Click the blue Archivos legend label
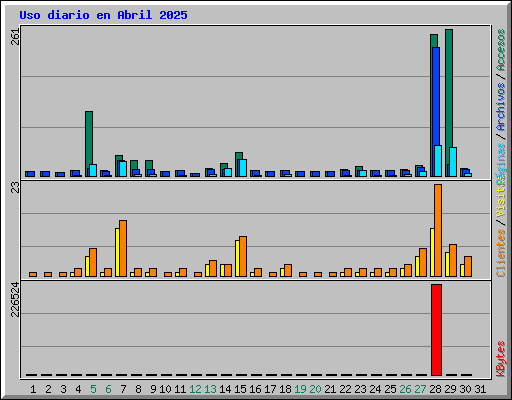This screenshot has height=400, width=512. click(501, 107)
